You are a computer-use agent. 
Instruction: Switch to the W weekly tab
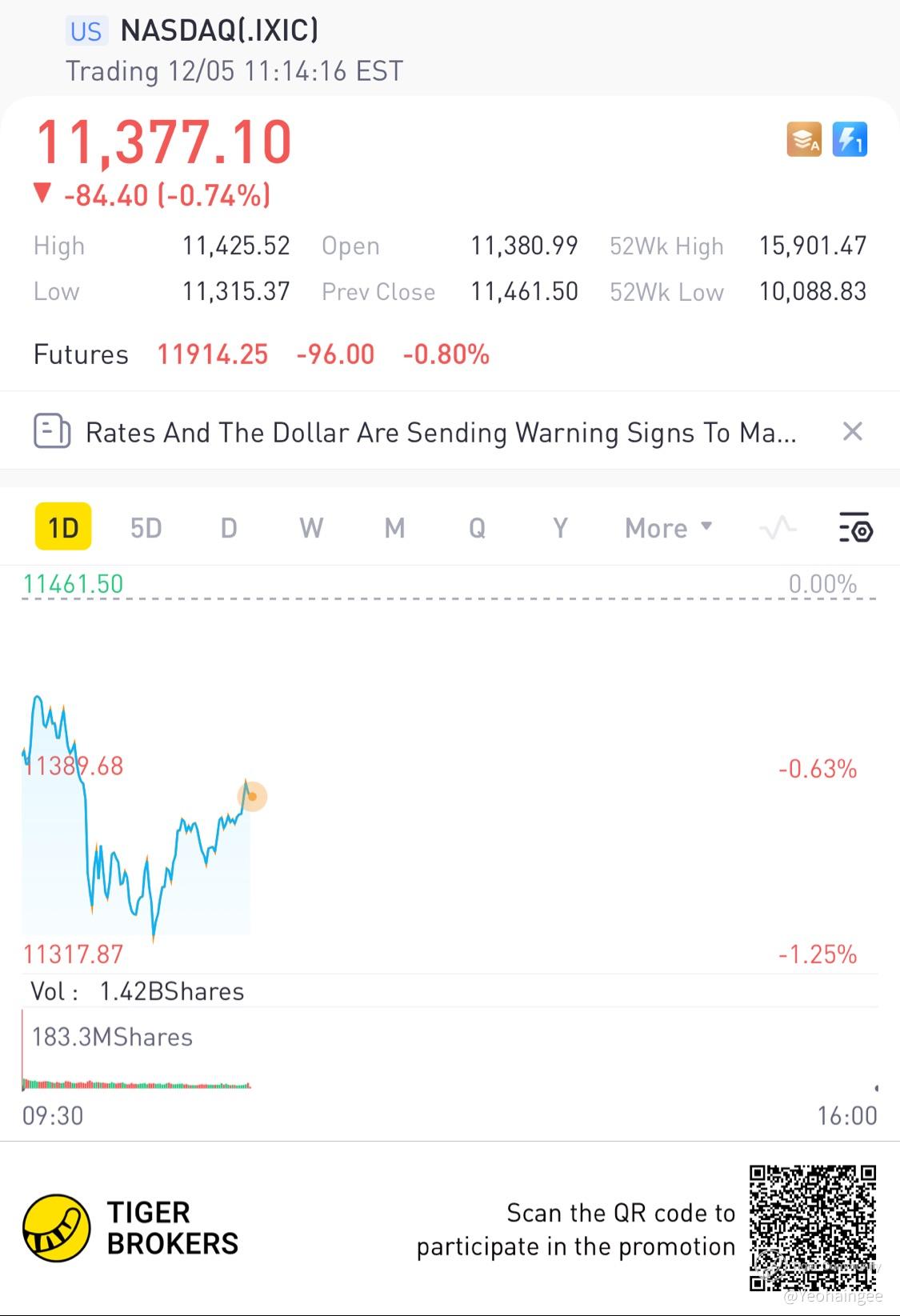pos(311,528)
